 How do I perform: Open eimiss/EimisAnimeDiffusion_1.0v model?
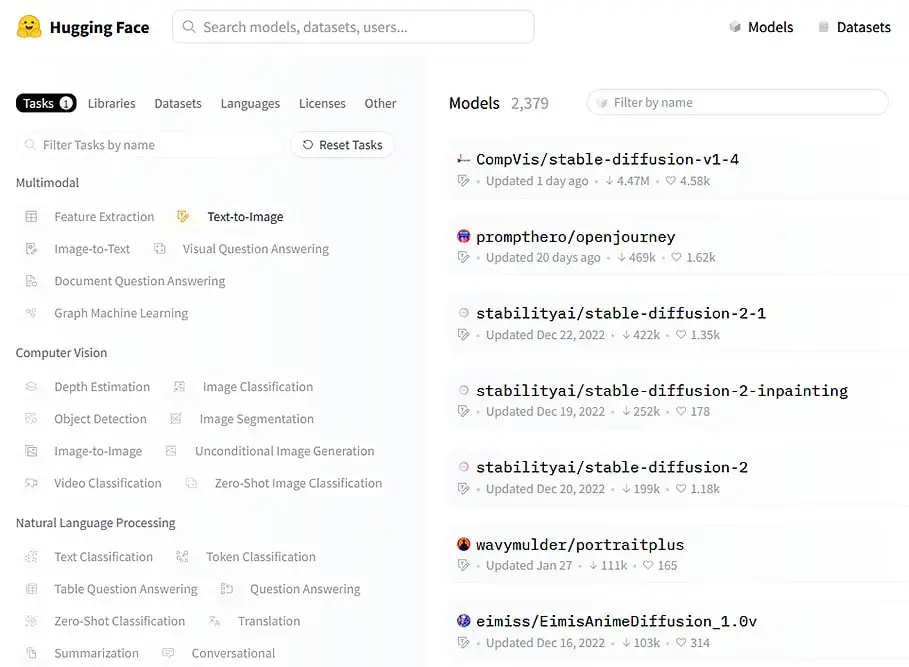[617, 621]
